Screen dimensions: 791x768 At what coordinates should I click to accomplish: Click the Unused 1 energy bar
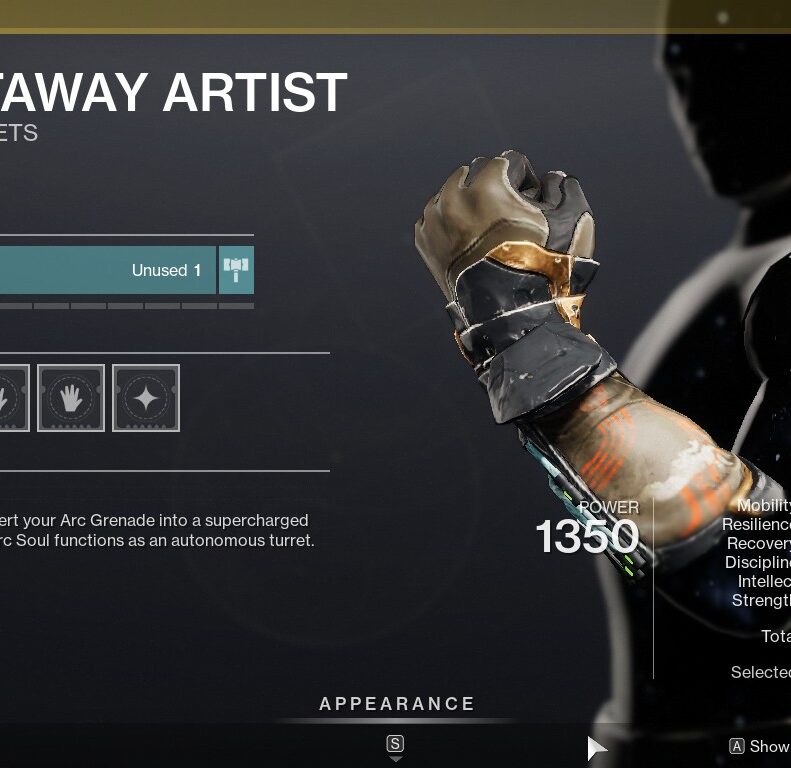click(x=108, y=269)
